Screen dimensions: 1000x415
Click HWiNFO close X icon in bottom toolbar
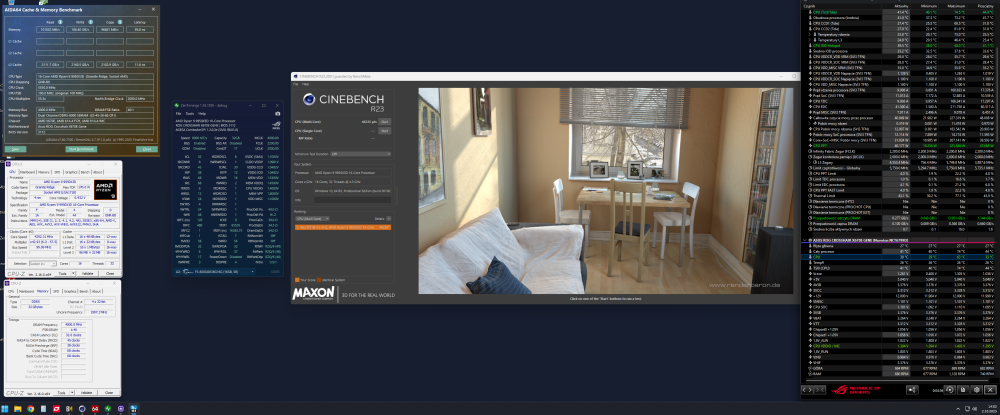point(990,390)
